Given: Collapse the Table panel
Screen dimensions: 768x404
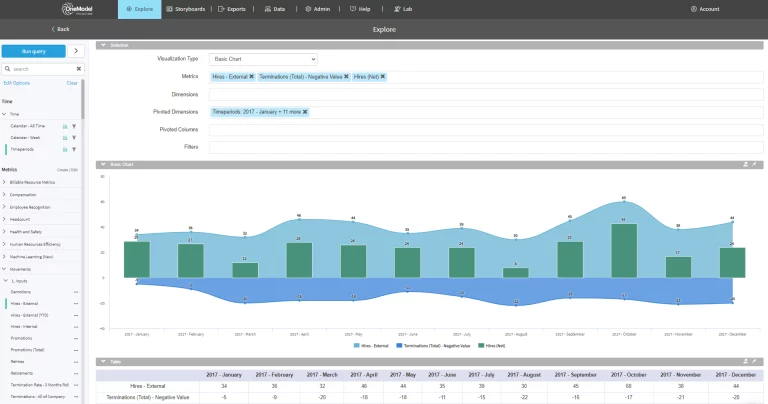Looking at the screenshot, I should tap(103, 361).
